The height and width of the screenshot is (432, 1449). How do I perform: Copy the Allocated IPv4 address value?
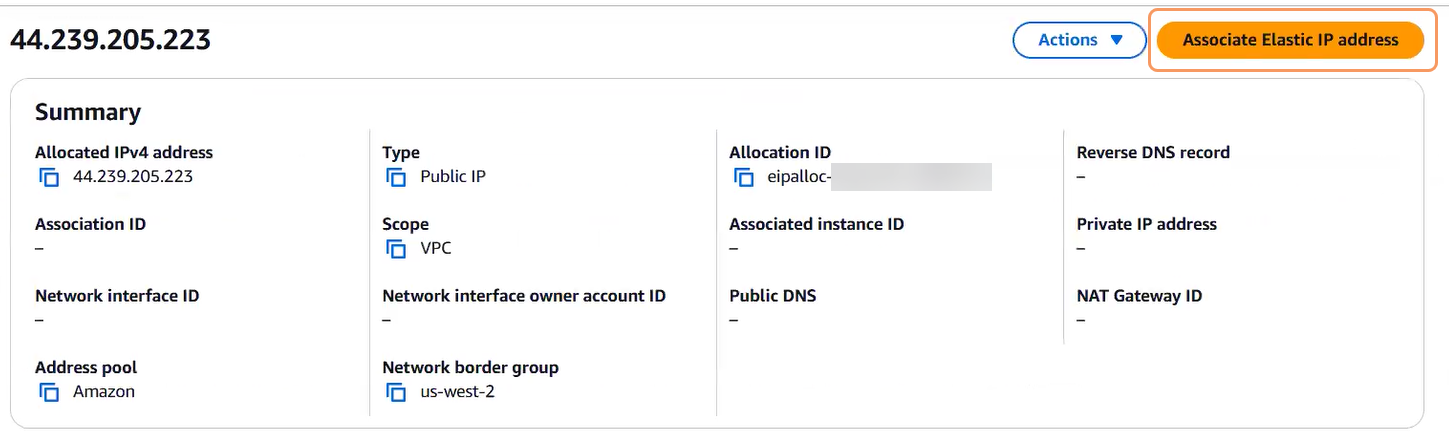pyautogui.click(x=49, y=177)
